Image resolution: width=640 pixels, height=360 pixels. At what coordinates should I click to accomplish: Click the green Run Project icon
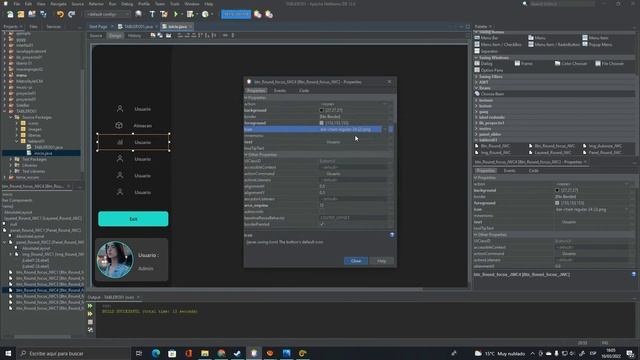(x=176, y=14)
